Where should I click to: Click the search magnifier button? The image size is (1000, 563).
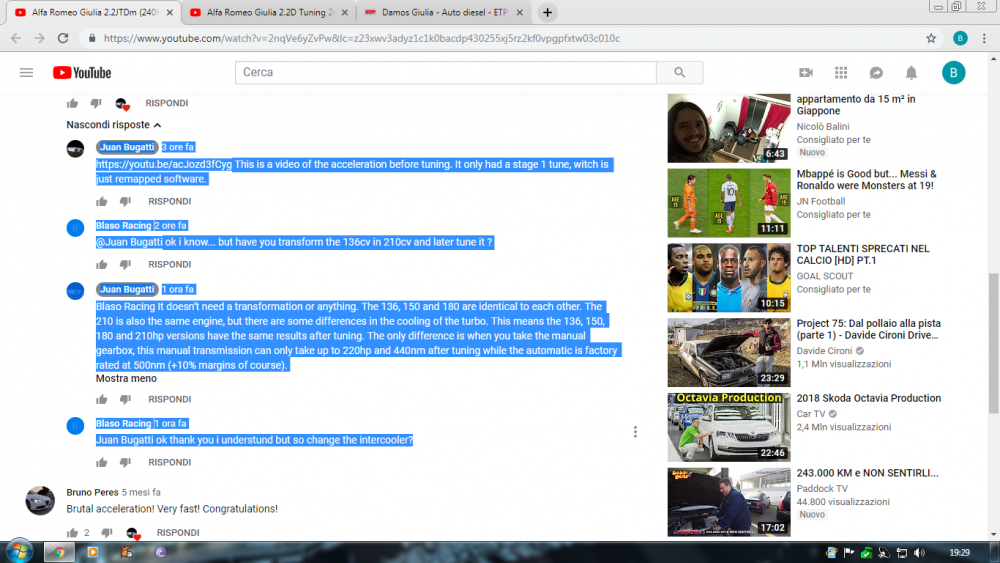680,73
